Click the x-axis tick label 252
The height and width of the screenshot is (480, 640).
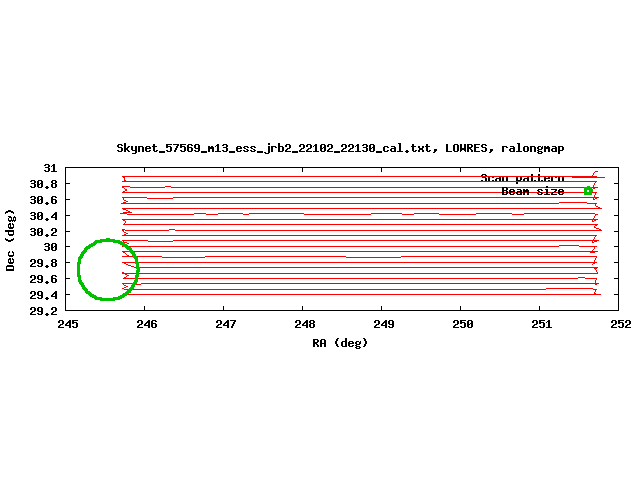(x=621, y=324)
